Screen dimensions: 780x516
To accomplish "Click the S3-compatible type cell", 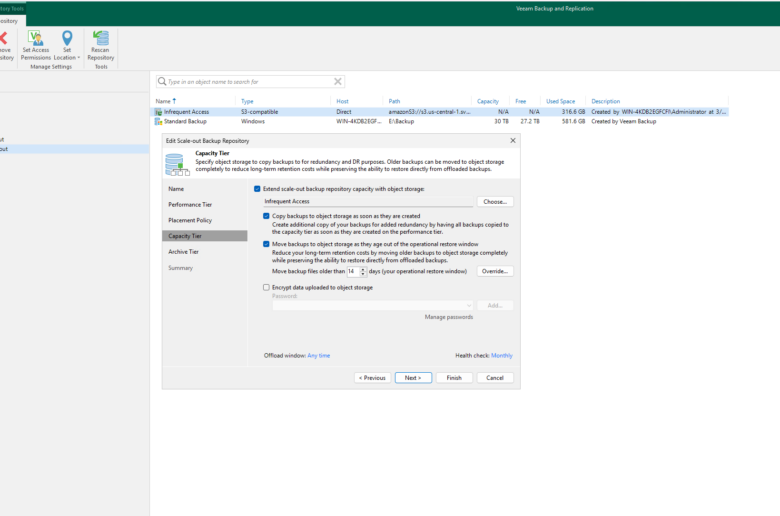I will click(x=260, y=112).
